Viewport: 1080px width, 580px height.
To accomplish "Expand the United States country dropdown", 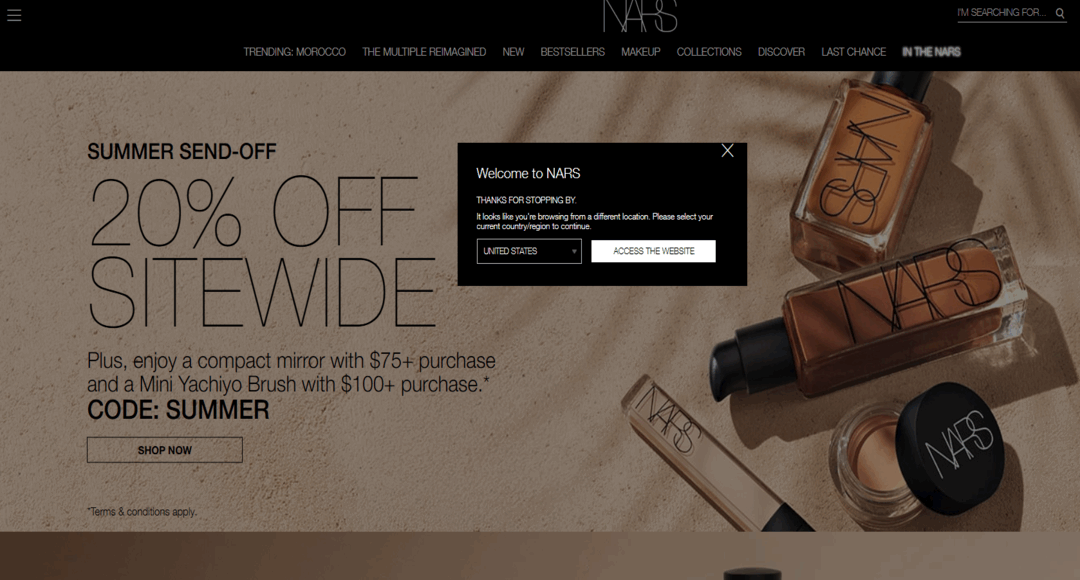I will click(529, 251).
